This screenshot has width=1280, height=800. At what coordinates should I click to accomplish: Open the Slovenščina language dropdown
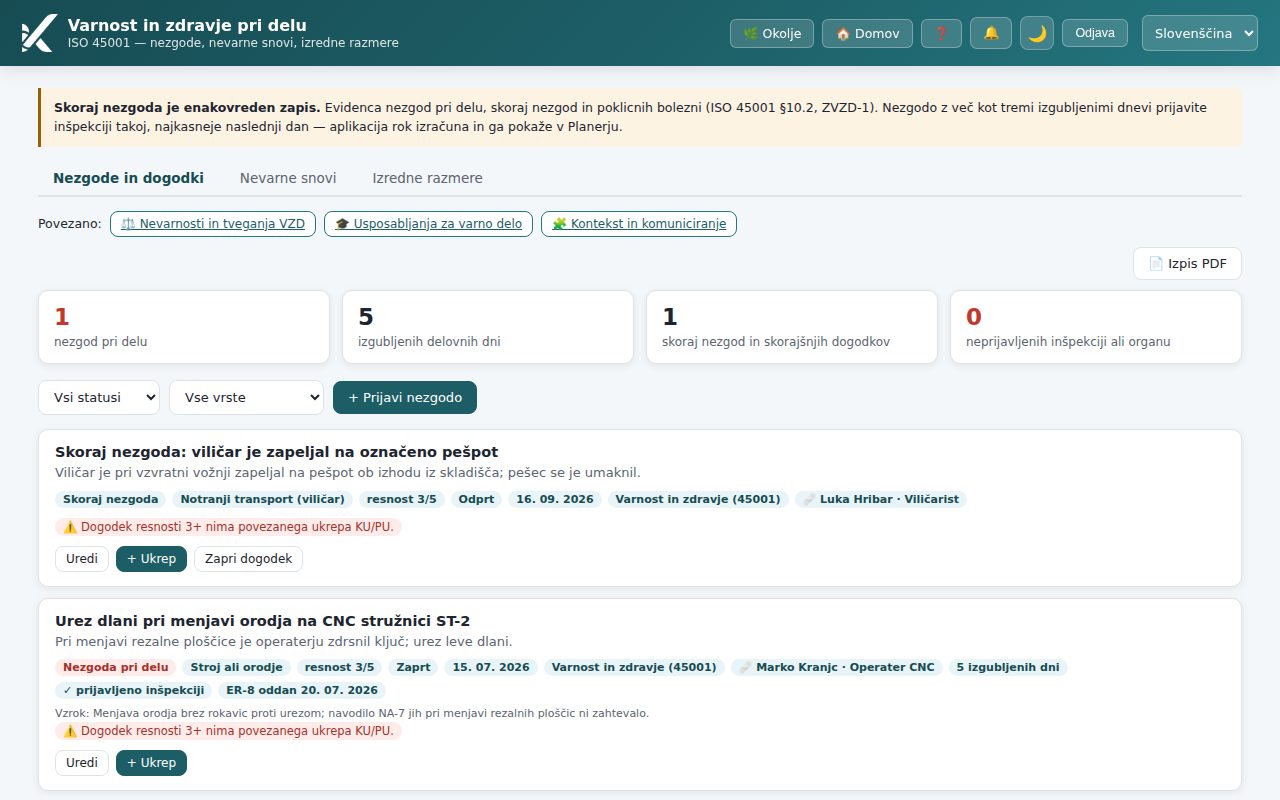1200,33
